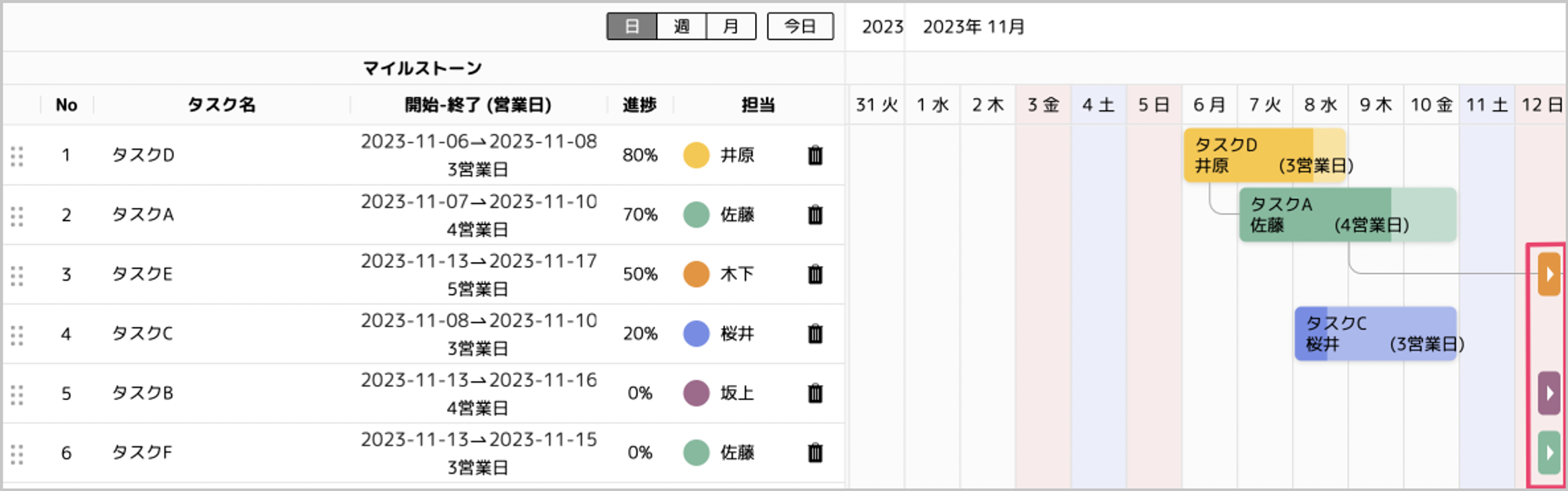The height and width of the screenshot is (491, 1568).
Task: Select the yellow 井原 assignee color circle
Action: point(696,155)
